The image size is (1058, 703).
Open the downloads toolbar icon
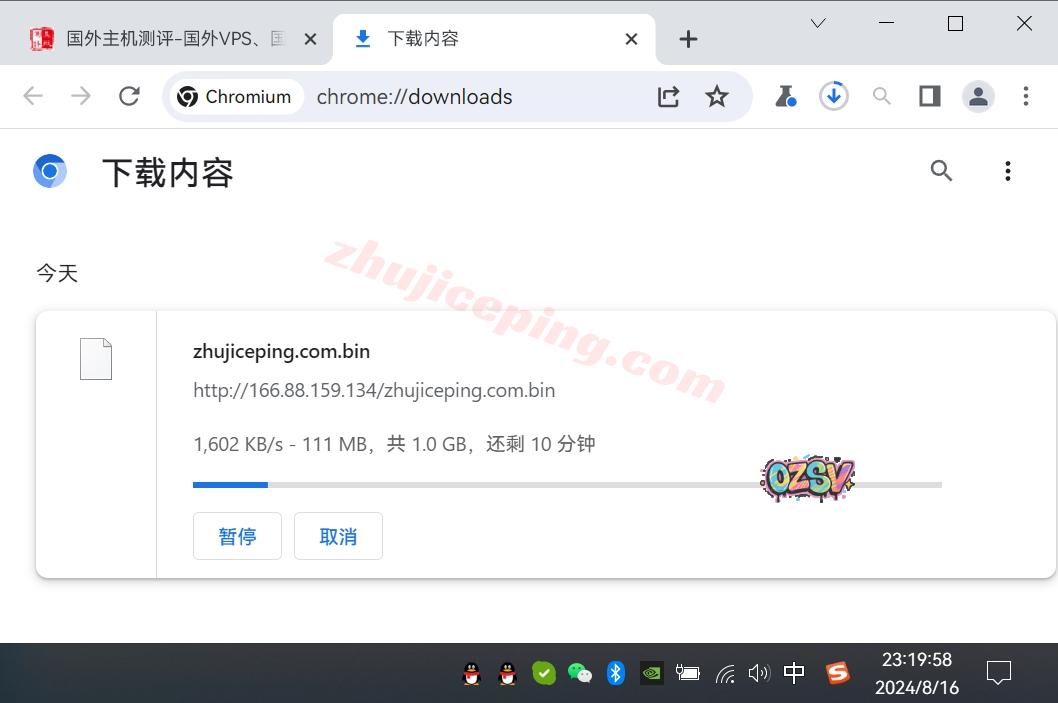pyautogui.click(x=834, y=96)
